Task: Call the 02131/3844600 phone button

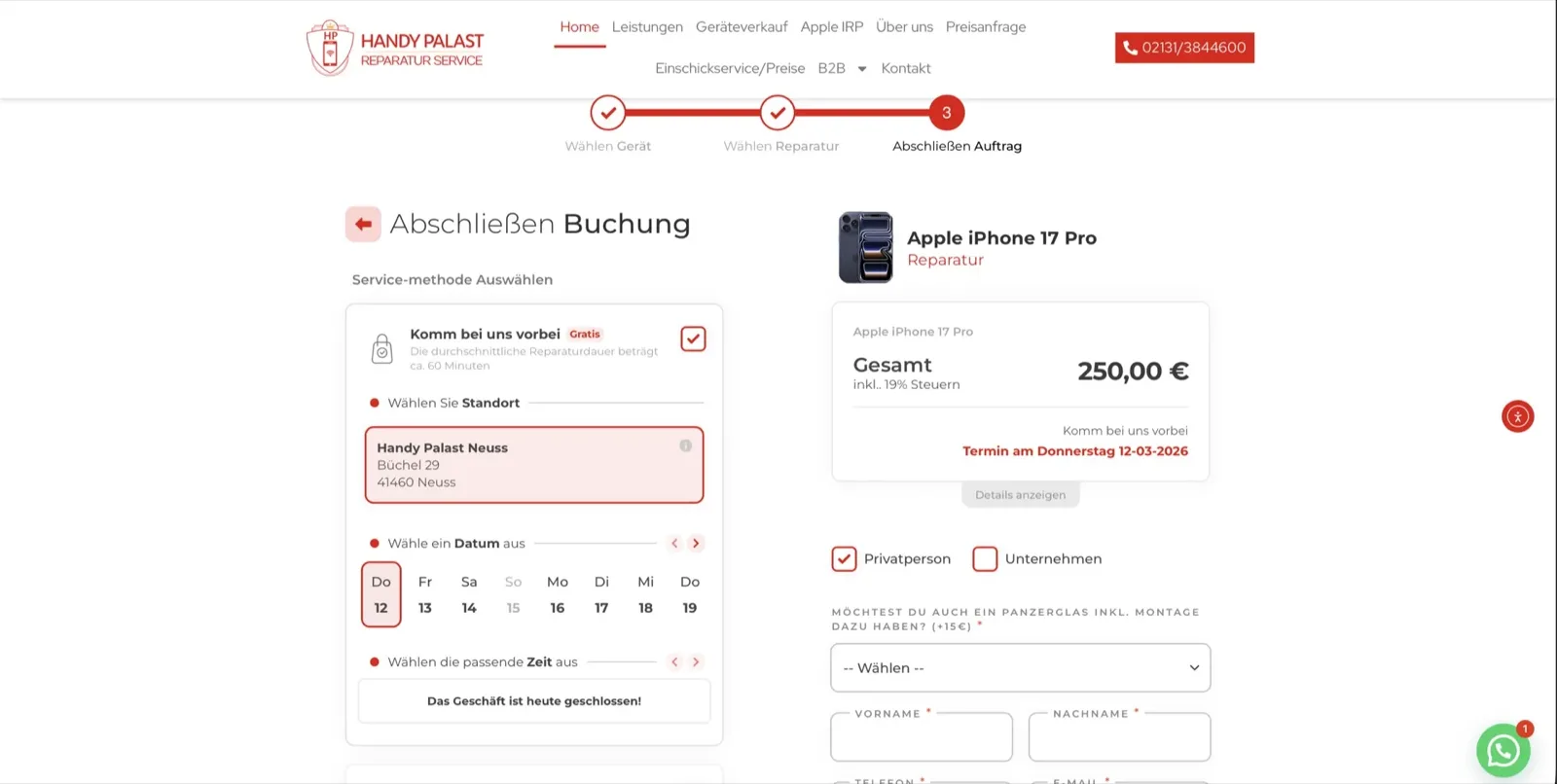Action: [x=1184, y=48]
